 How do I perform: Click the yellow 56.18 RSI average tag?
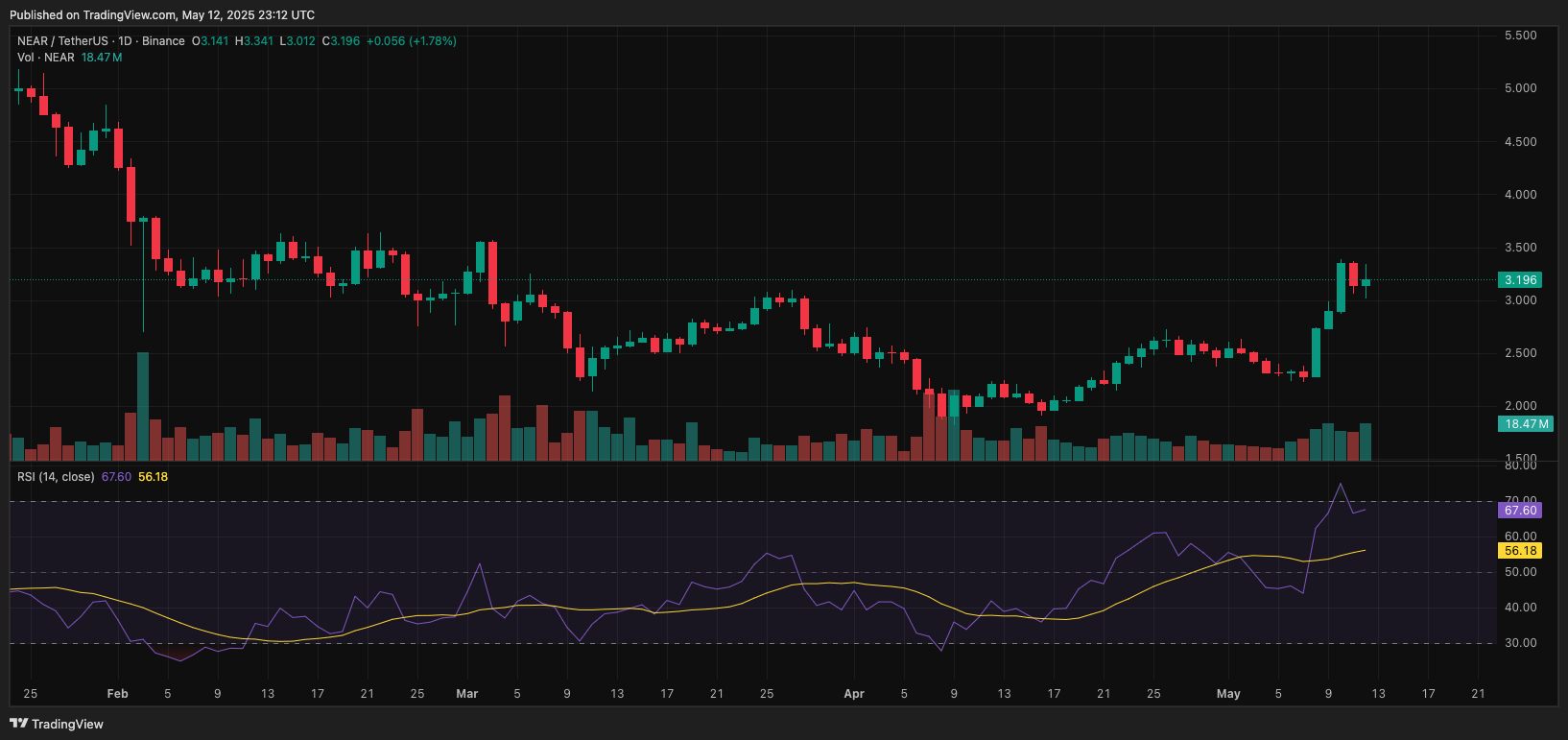tap(1520, 551)
